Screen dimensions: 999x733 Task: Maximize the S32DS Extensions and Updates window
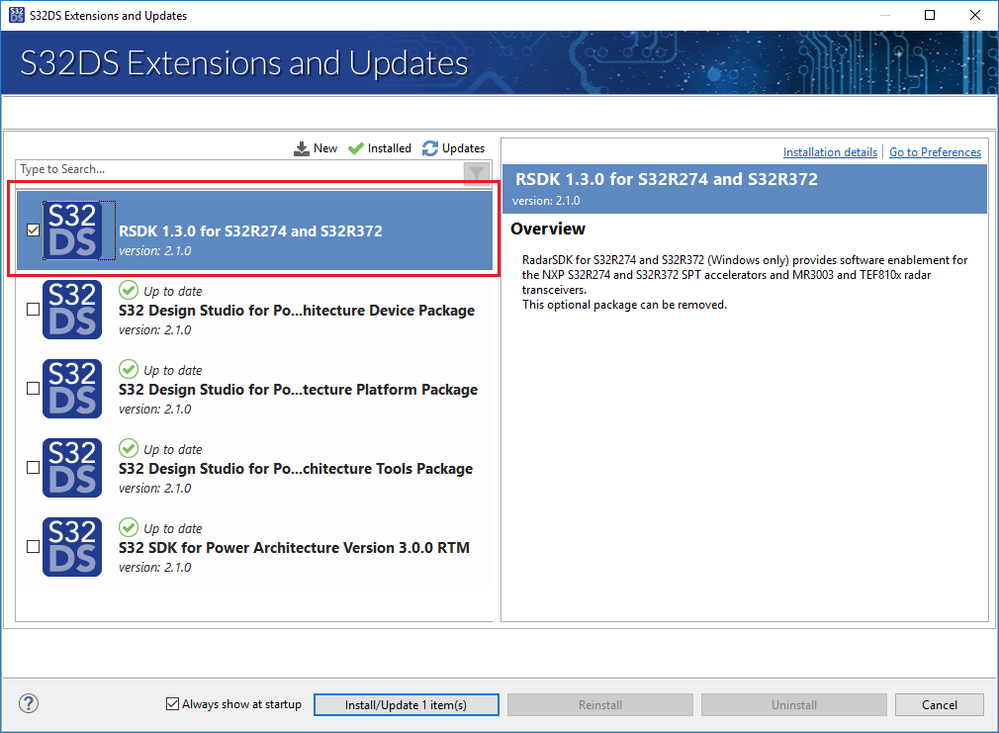930,15
